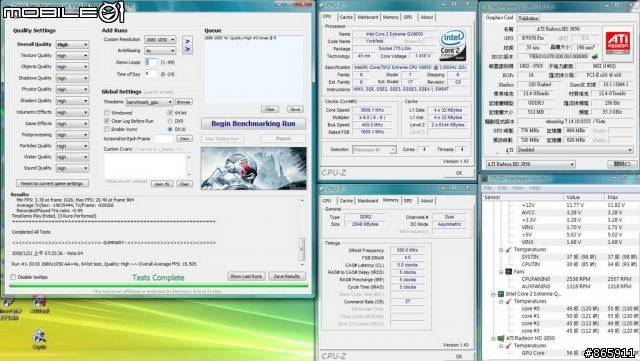Click the BIOS save chip icon in GPU-Z
This screenshot has width=640, height=361.
pyautogui.click(x=595, y=56)
